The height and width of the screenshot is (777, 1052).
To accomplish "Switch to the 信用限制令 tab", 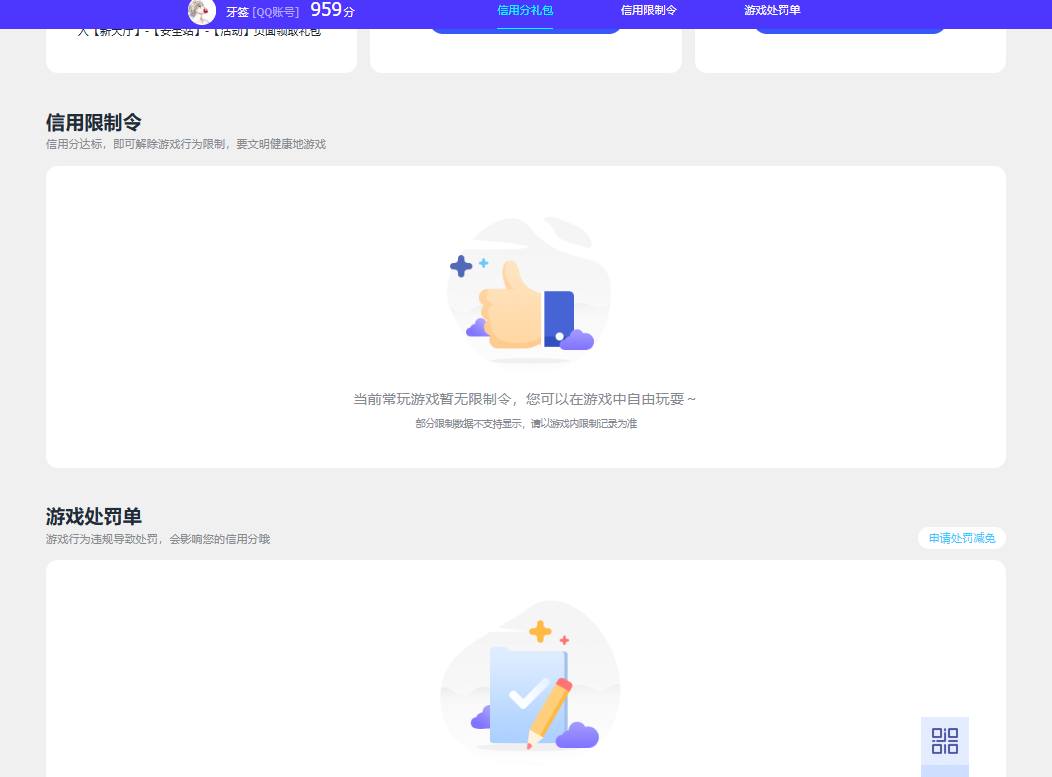I will (x=648, y=10).
